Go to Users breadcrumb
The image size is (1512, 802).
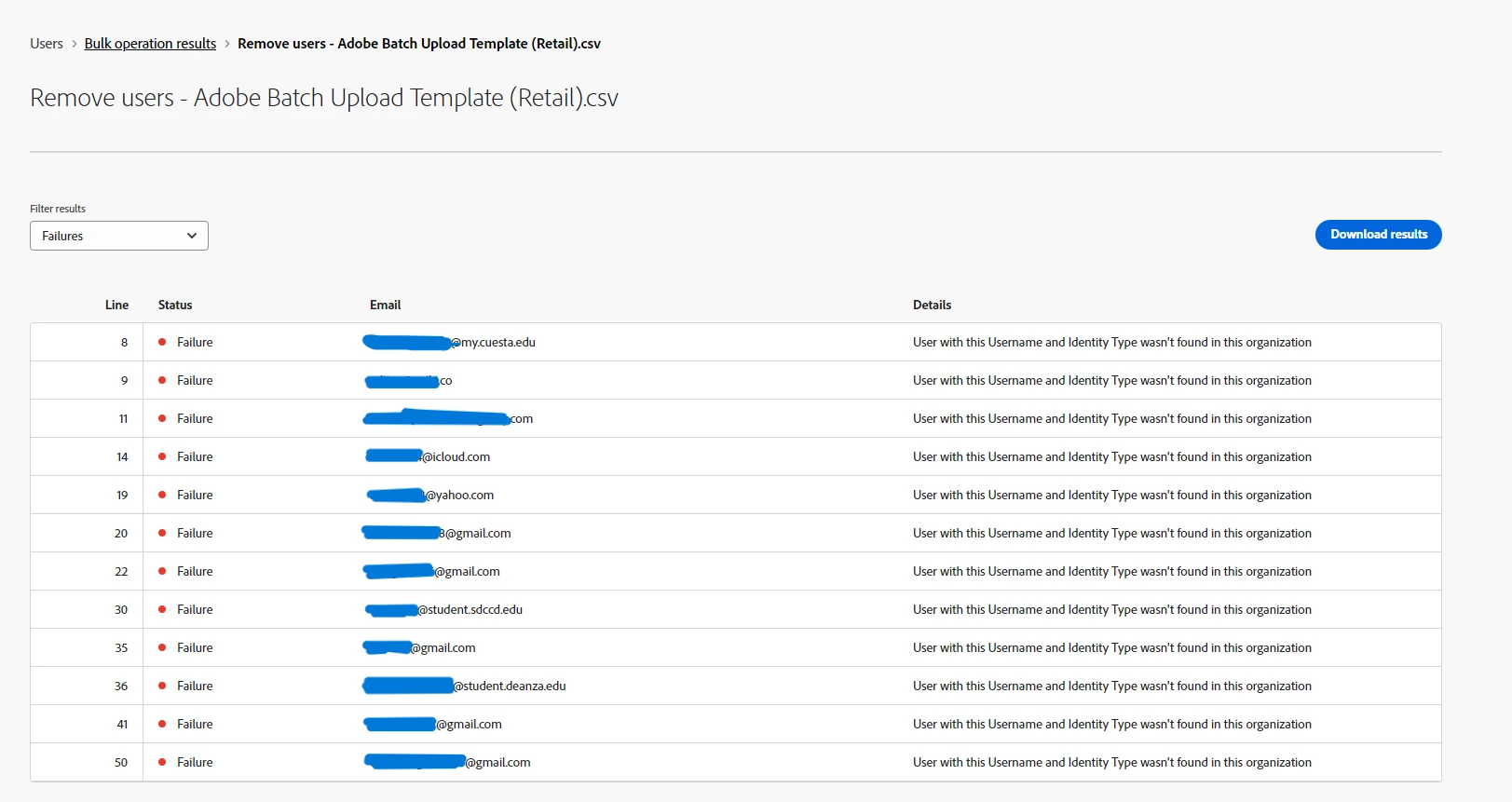click(47, 44)
